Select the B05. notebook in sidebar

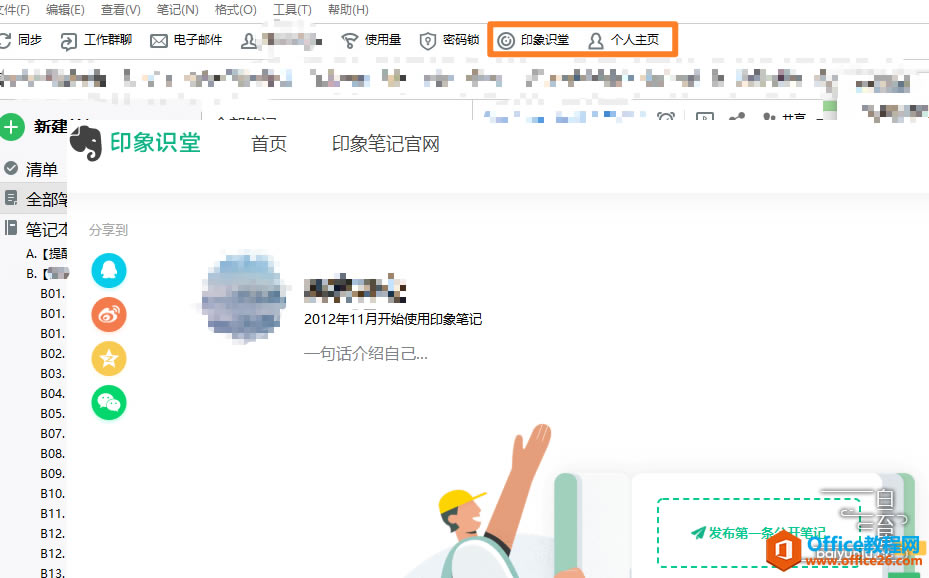53,413
